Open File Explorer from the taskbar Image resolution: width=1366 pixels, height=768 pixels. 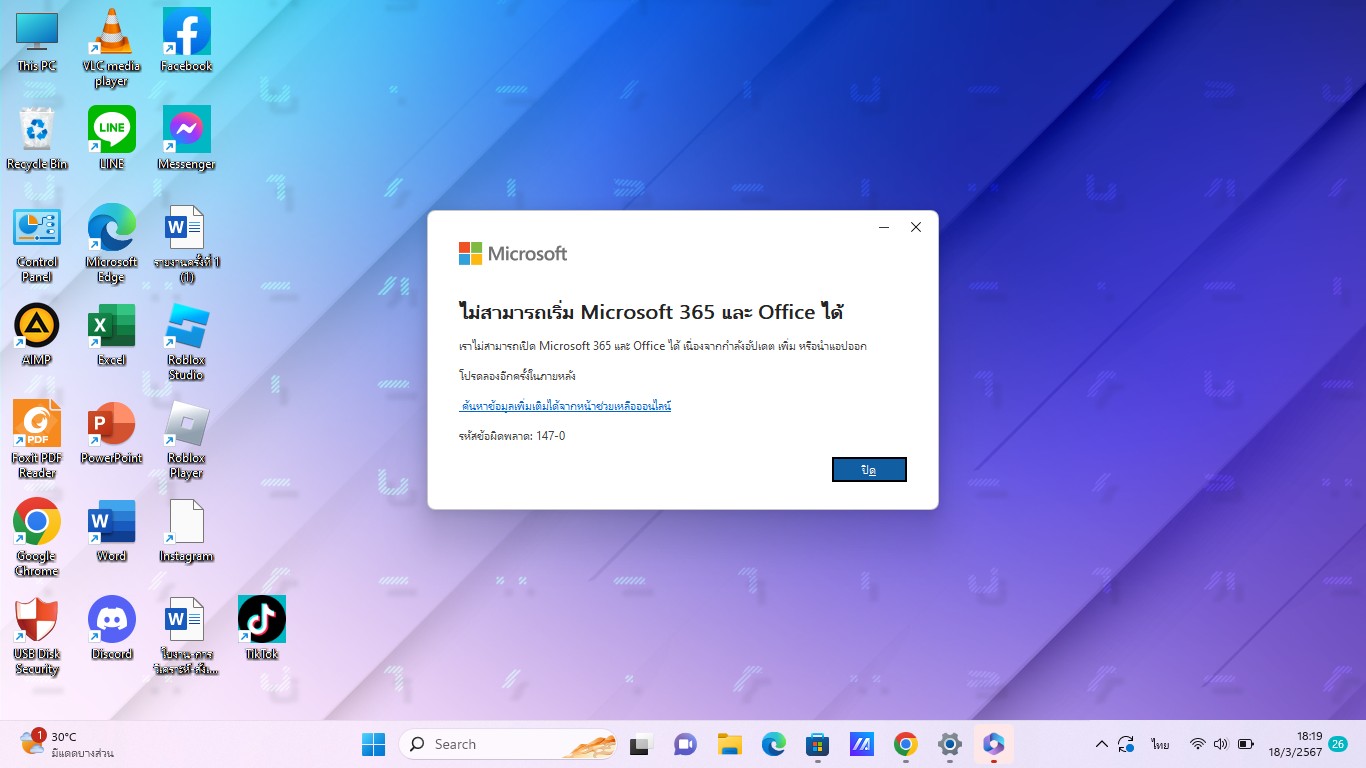point(729,744)
